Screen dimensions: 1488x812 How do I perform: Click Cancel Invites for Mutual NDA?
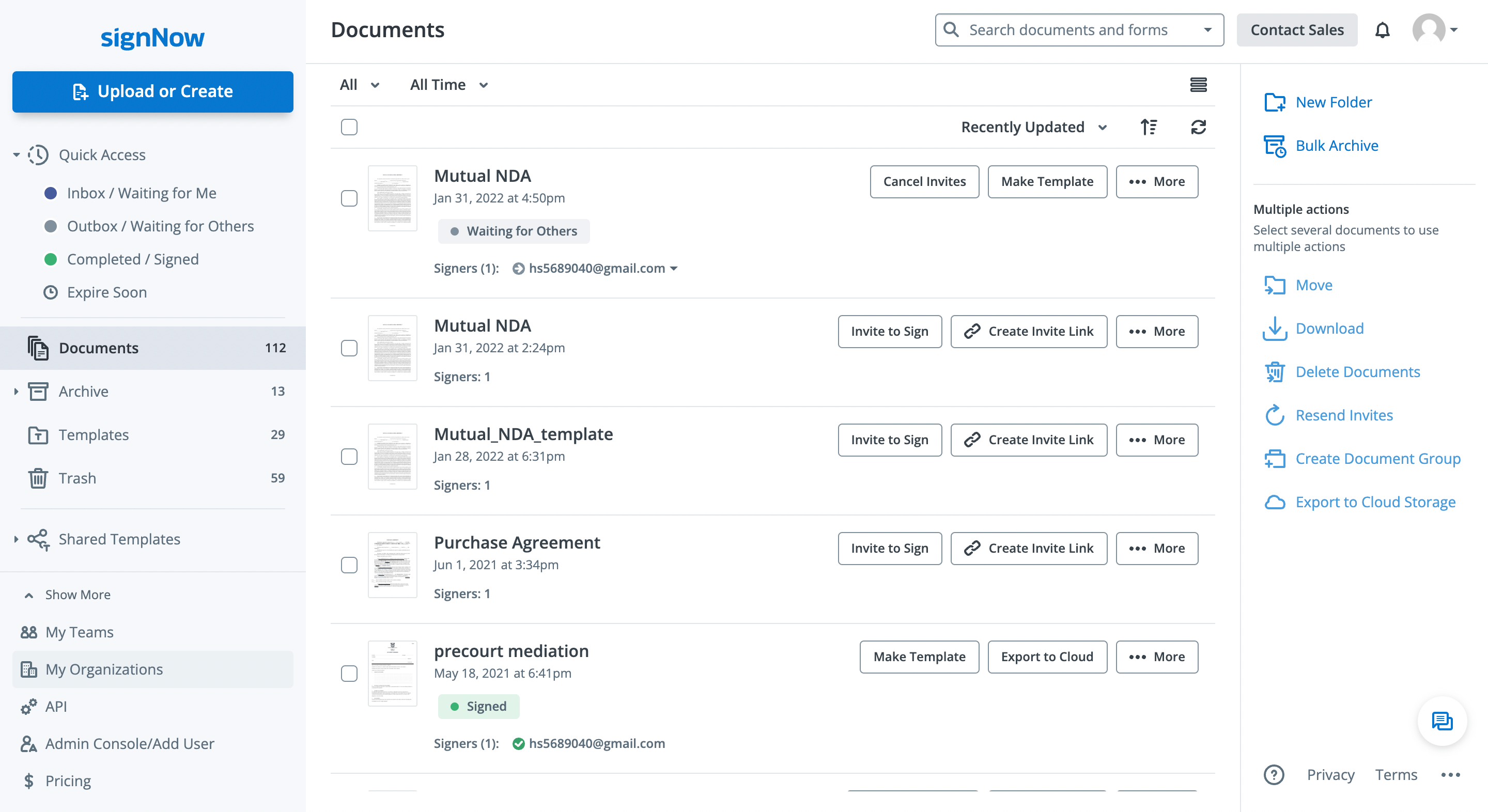tap(924, 181)
